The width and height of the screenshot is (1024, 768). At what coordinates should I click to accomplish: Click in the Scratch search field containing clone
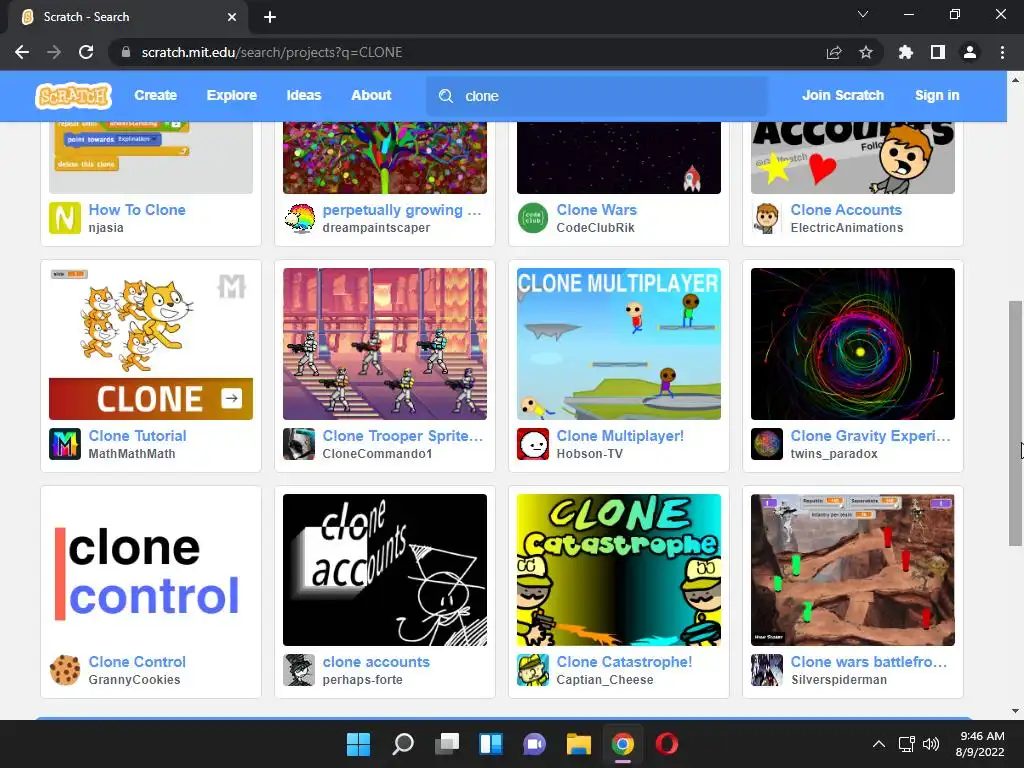[x=597, y=96]
